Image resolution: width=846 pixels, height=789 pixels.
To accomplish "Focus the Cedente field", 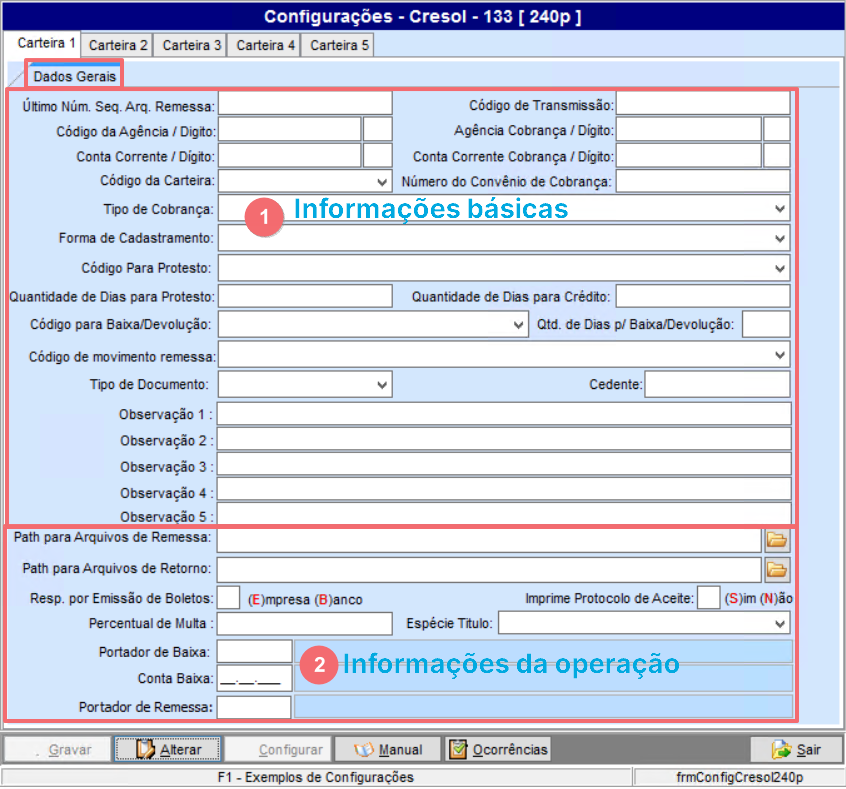I will pyautogui.click(x=717, y=384).
